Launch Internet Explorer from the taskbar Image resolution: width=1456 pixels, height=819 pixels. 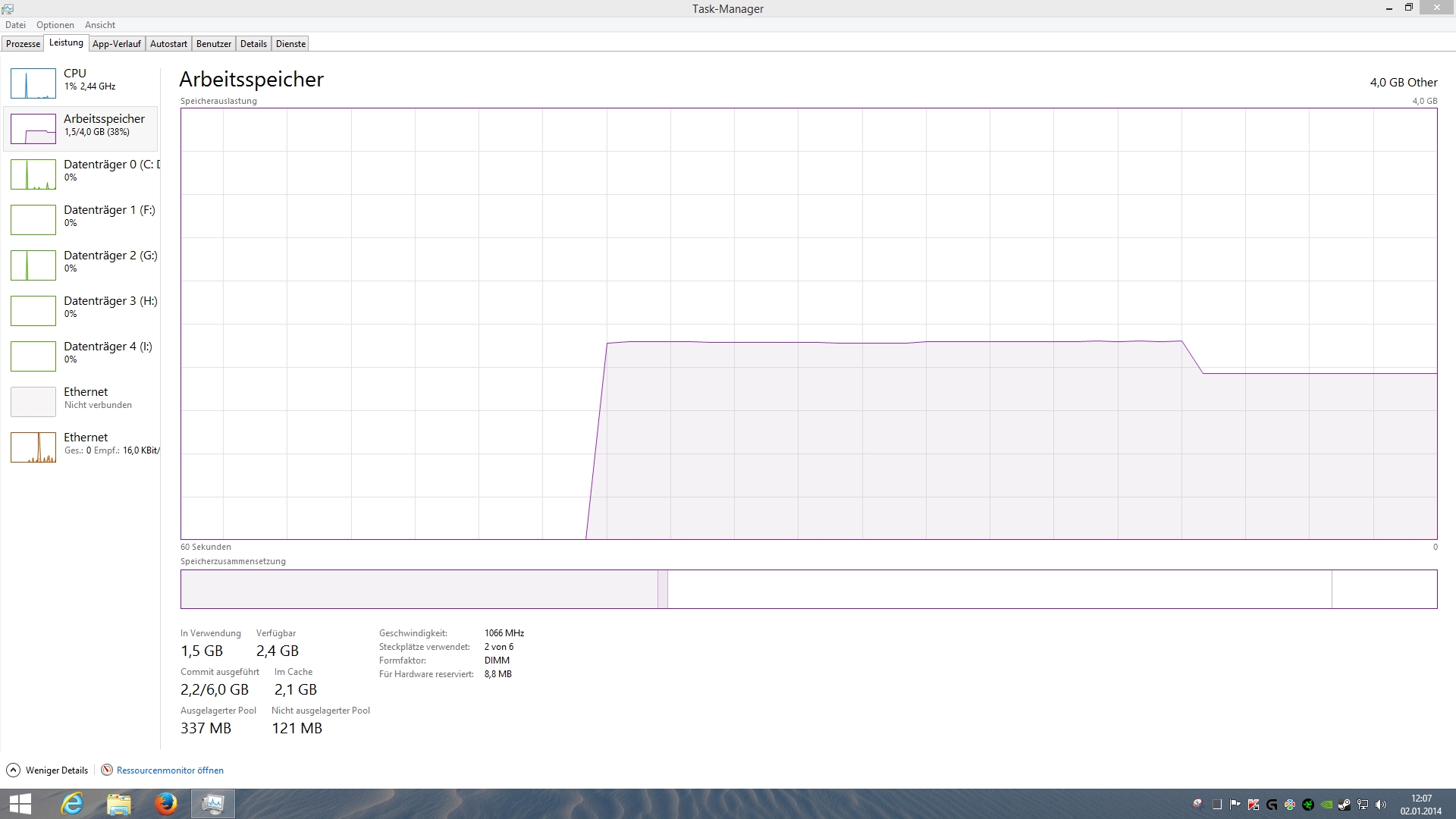coord(72,804)
